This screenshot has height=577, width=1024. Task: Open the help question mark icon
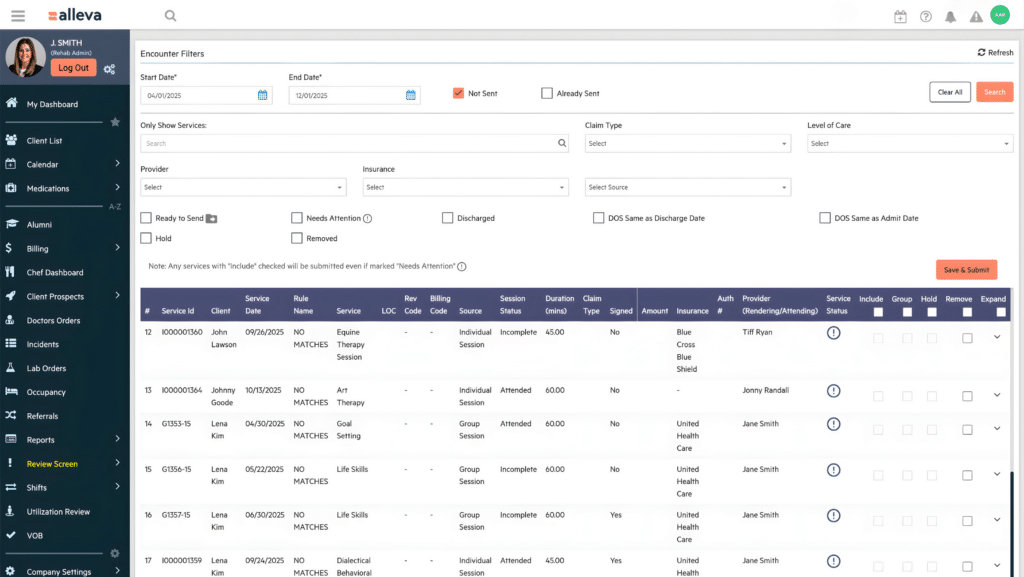pyautogui.click(x=925, y=16)
